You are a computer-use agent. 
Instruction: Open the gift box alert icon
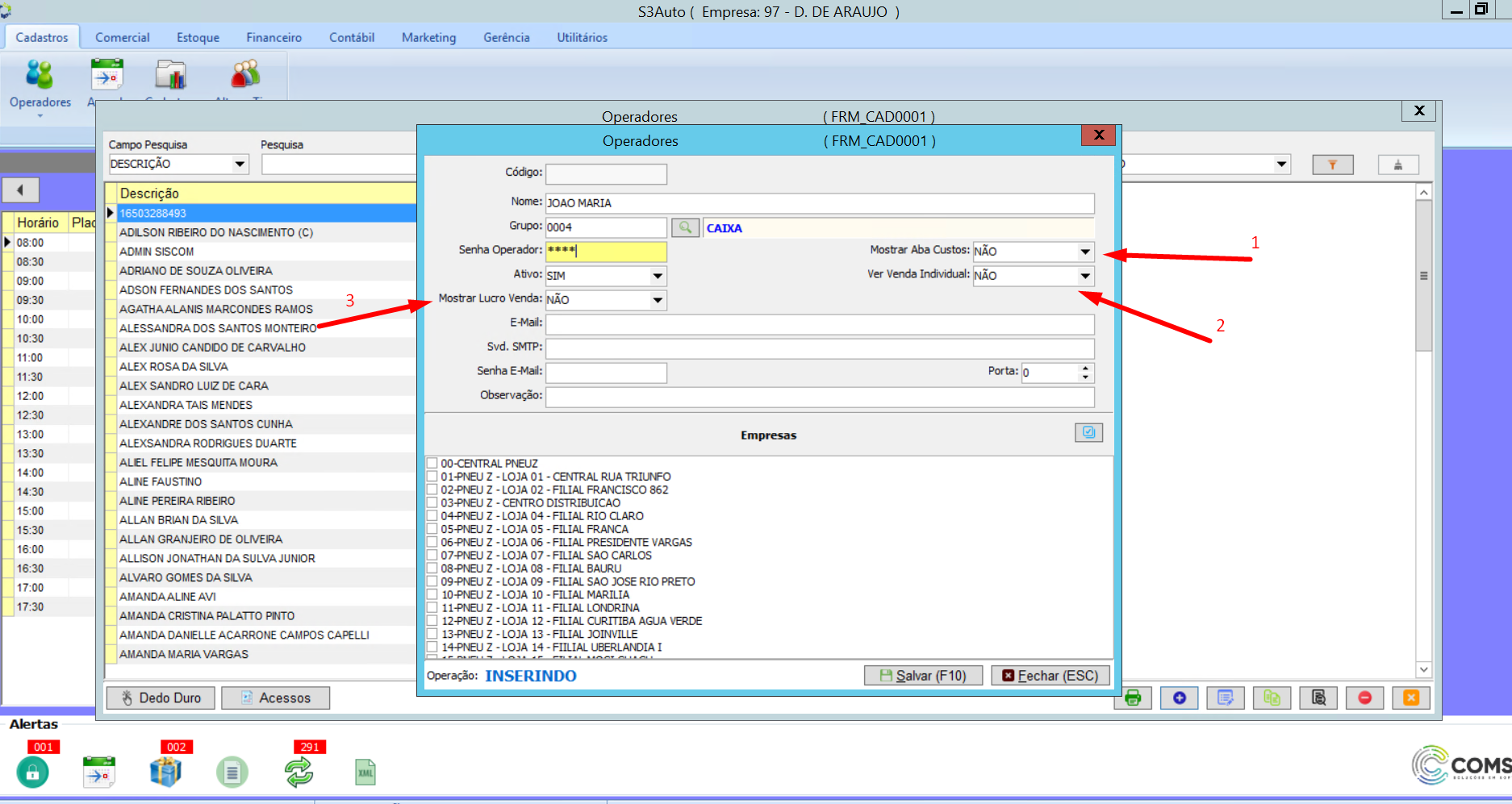pyautogui.click(x=166, y=772)
